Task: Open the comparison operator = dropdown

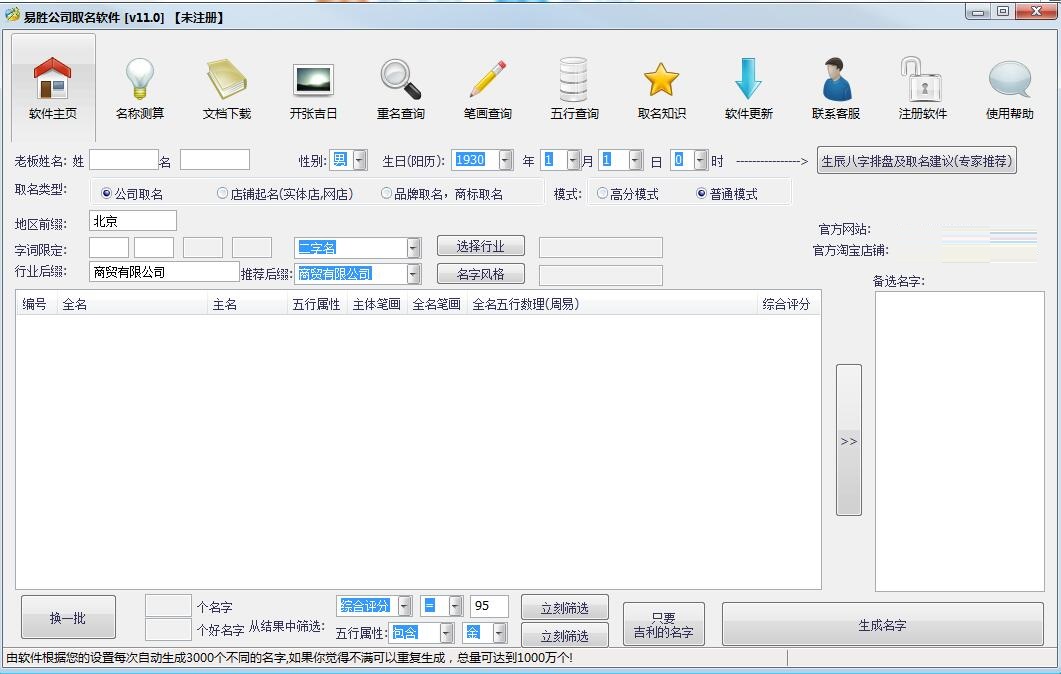Action: (x=455, y=606)
